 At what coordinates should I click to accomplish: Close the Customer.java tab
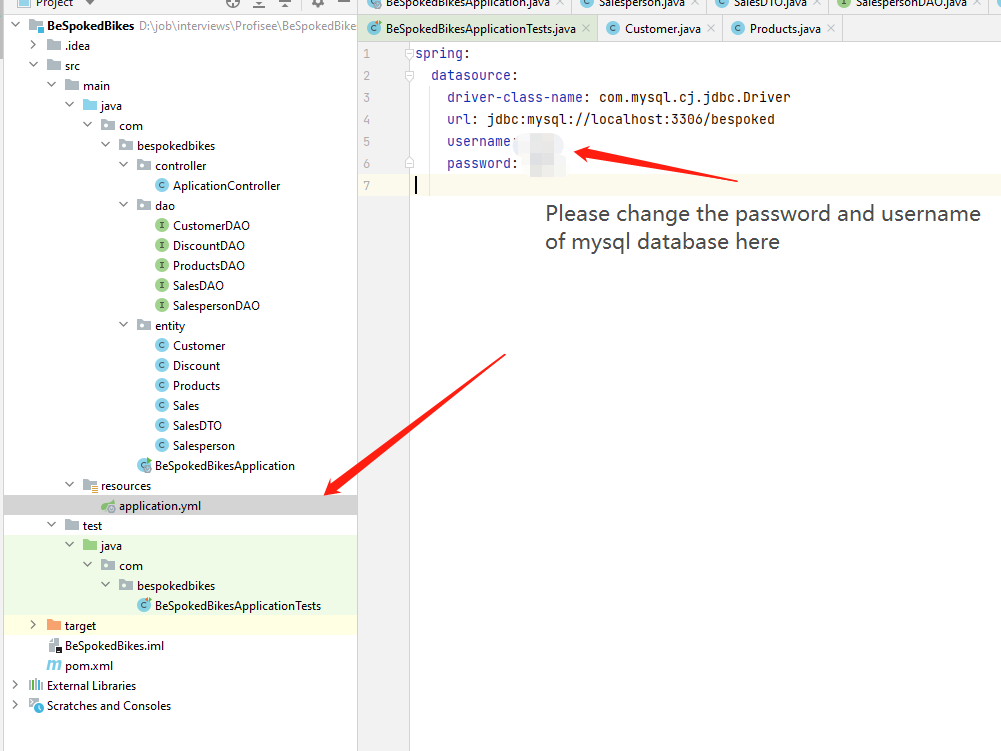[x=711, y=28]
